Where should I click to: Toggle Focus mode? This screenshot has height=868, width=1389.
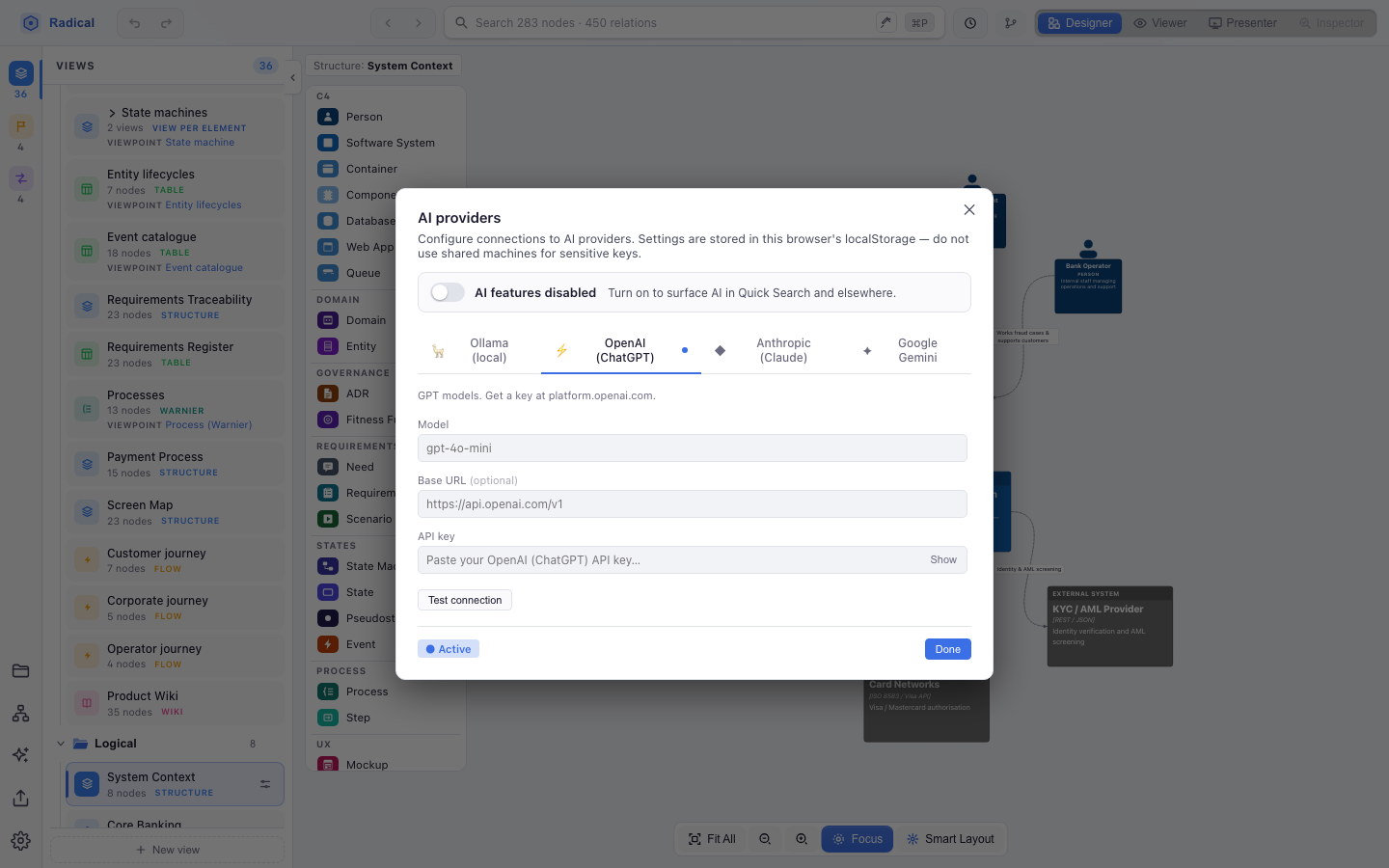[858, 839]
